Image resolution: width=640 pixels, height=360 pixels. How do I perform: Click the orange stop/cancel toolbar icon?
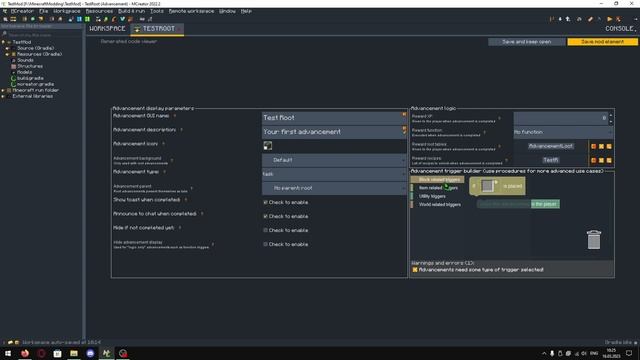(619, 19)
